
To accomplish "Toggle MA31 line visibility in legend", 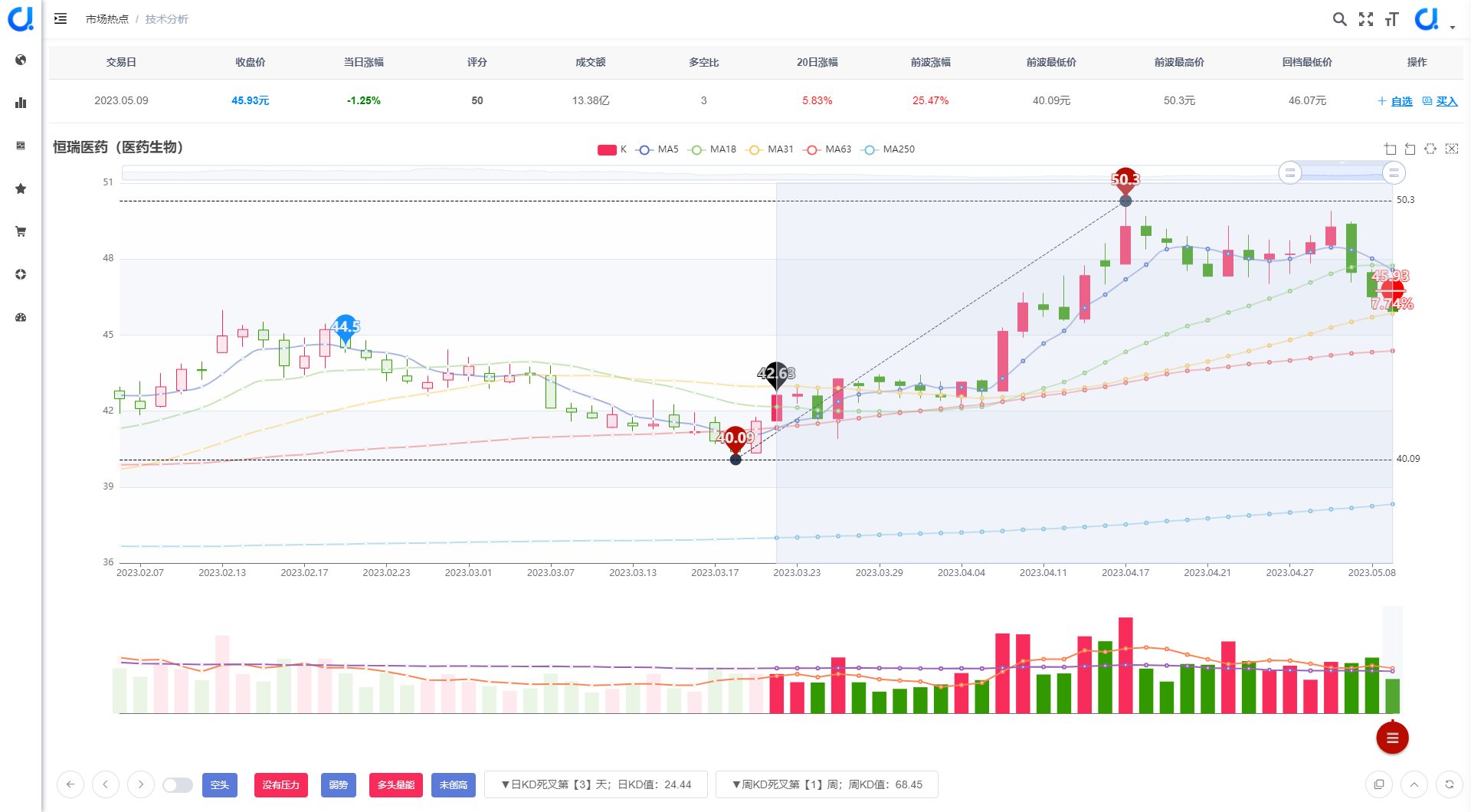I will click(770, 149).
